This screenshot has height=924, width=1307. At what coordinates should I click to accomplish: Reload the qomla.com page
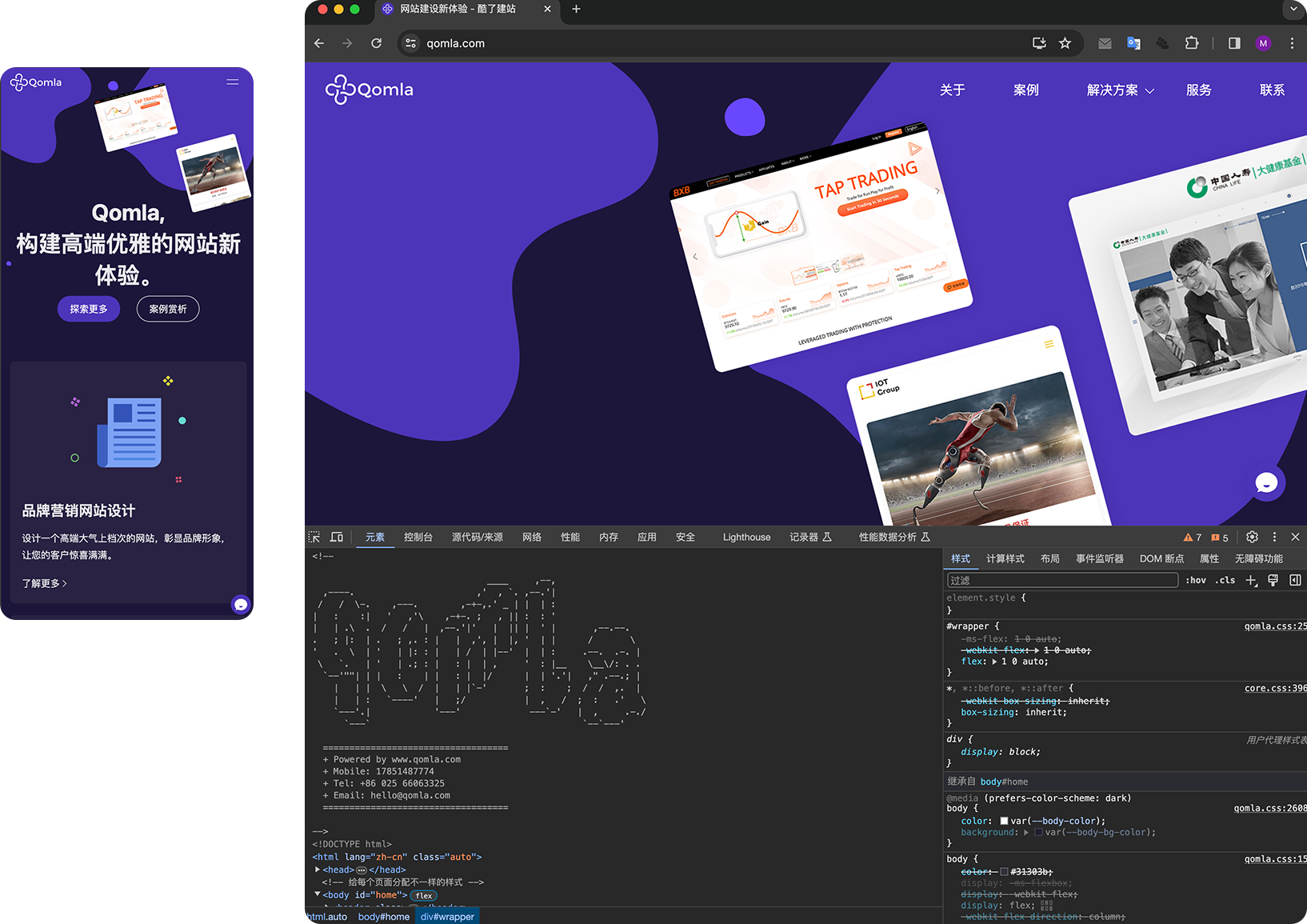(376, 43)
